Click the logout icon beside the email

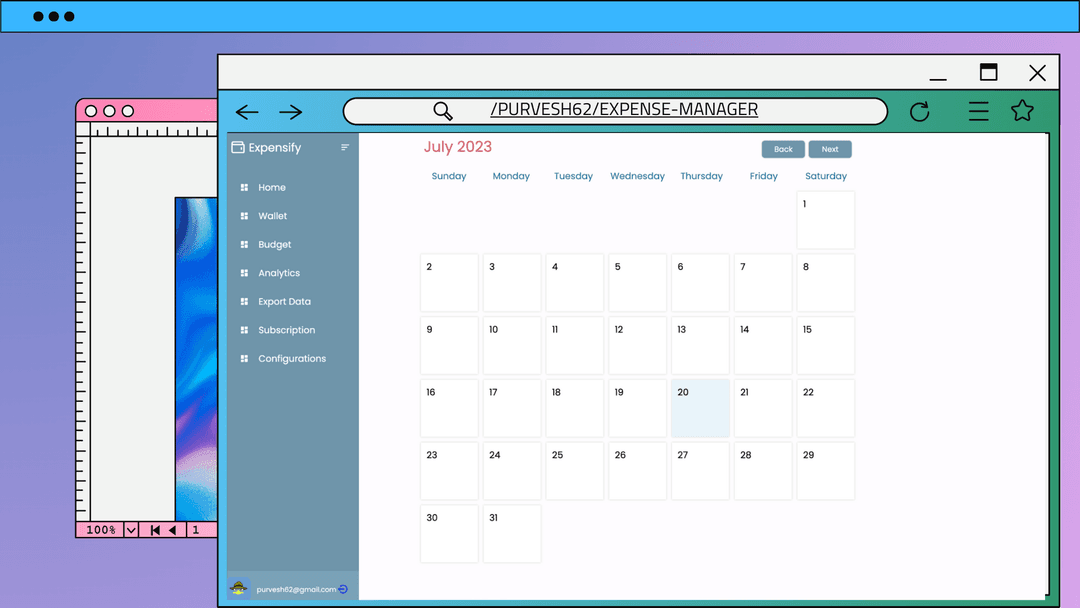(x=343, y=589)
